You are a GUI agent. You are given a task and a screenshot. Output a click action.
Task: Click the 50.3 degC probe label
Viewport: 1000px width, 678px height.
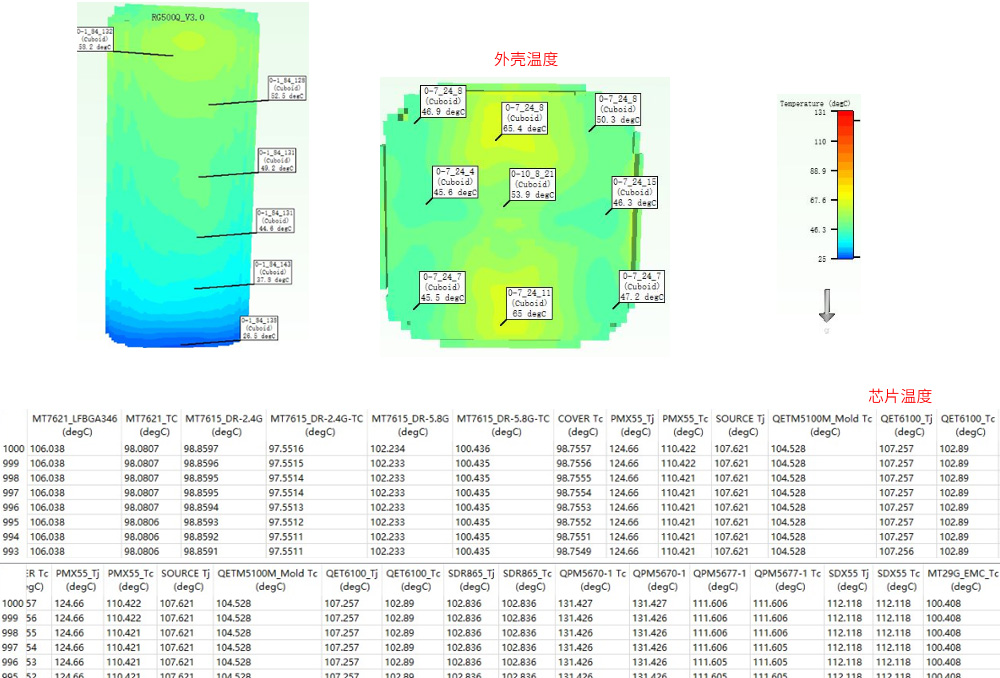(617, 110)
